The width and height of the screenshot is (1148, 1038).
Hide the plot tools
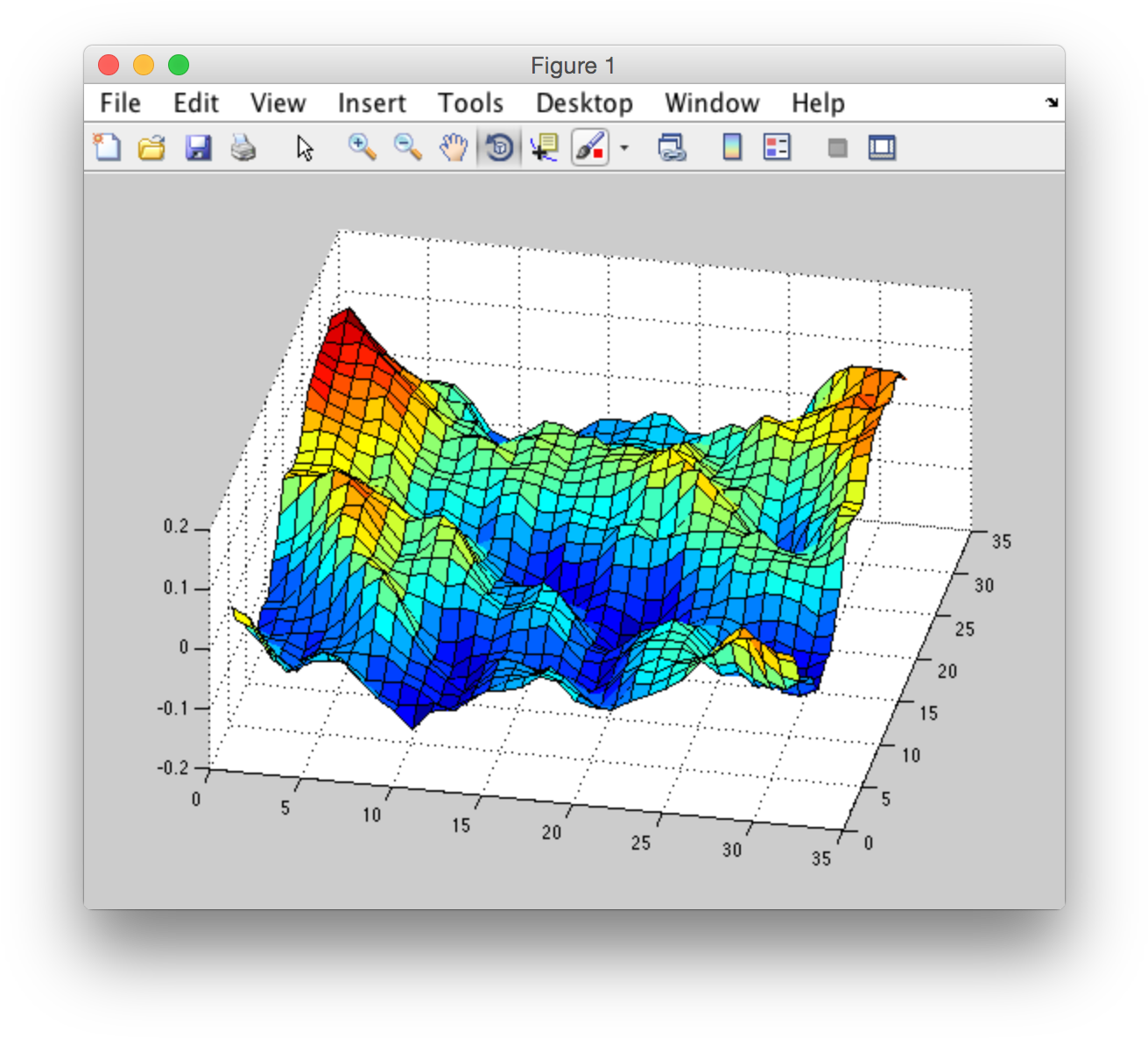tap(836, 147)
